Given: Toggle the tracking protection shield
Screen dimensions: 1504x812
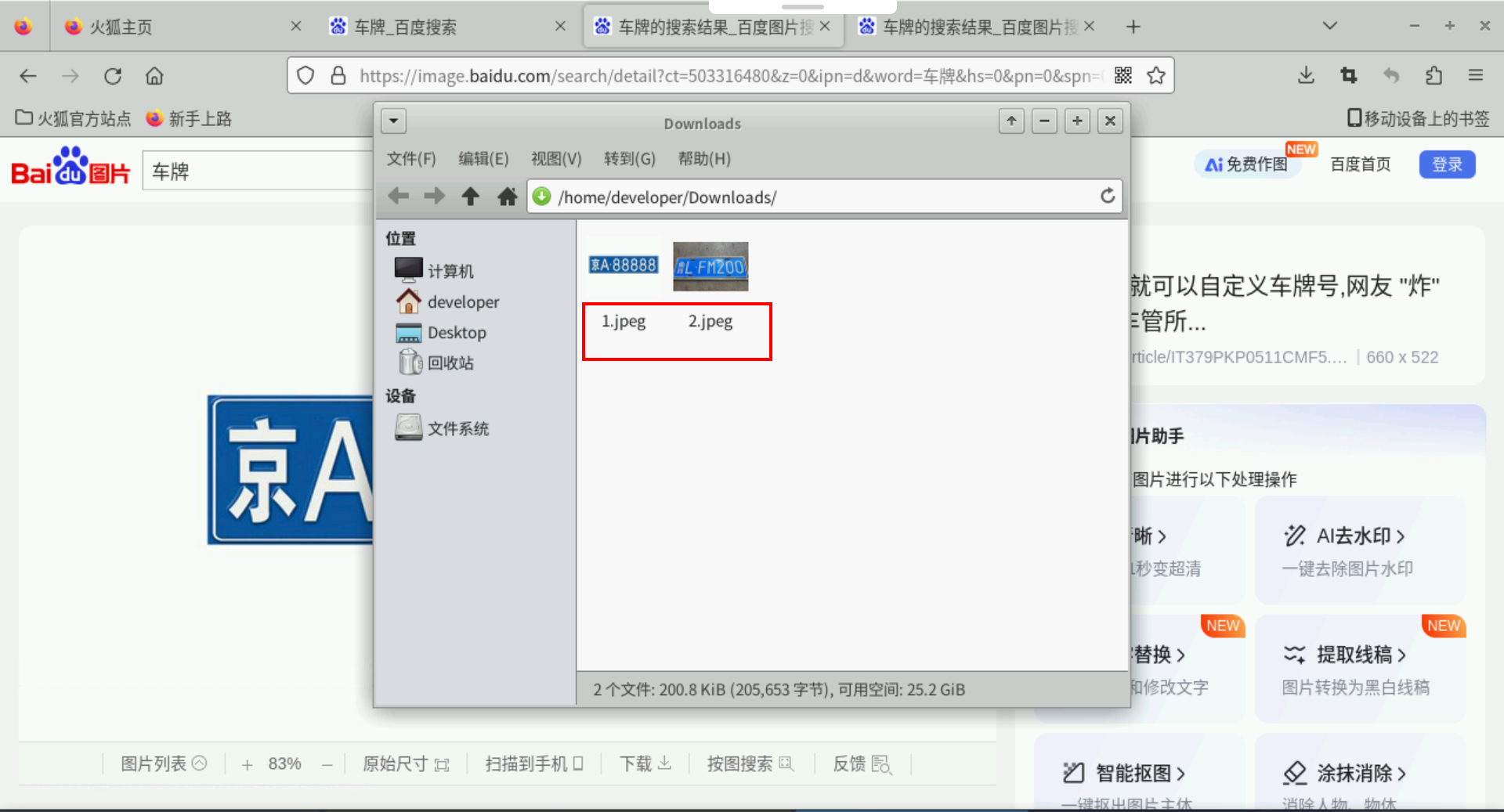Looking at the screenshot, I should click(305, 76).
